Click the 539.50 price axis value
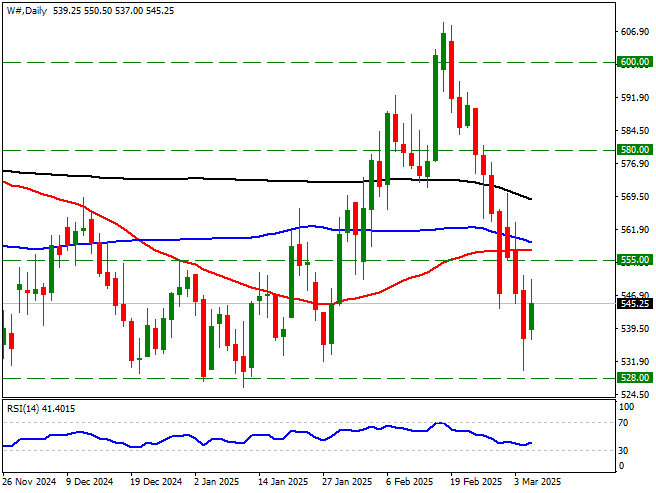 [635, 329]
